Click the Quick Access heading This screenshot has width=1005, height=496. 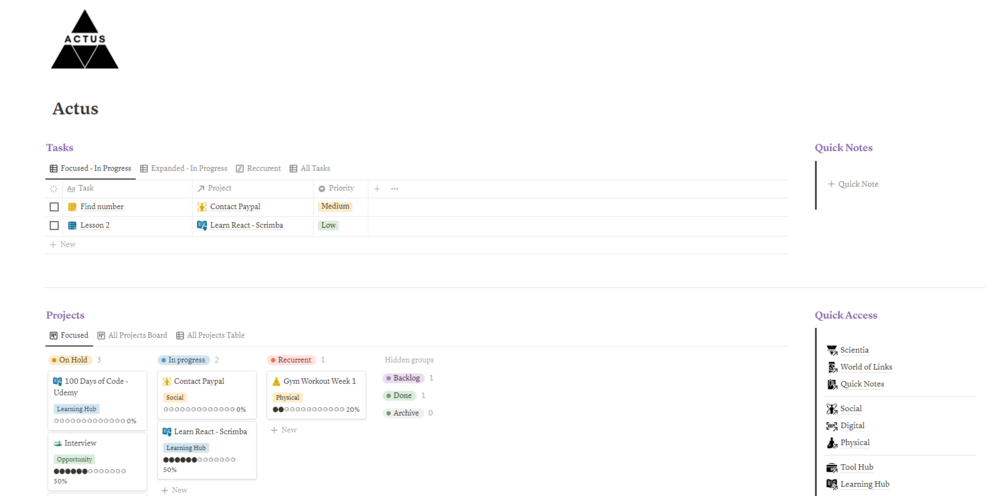[x=846, y=315]
